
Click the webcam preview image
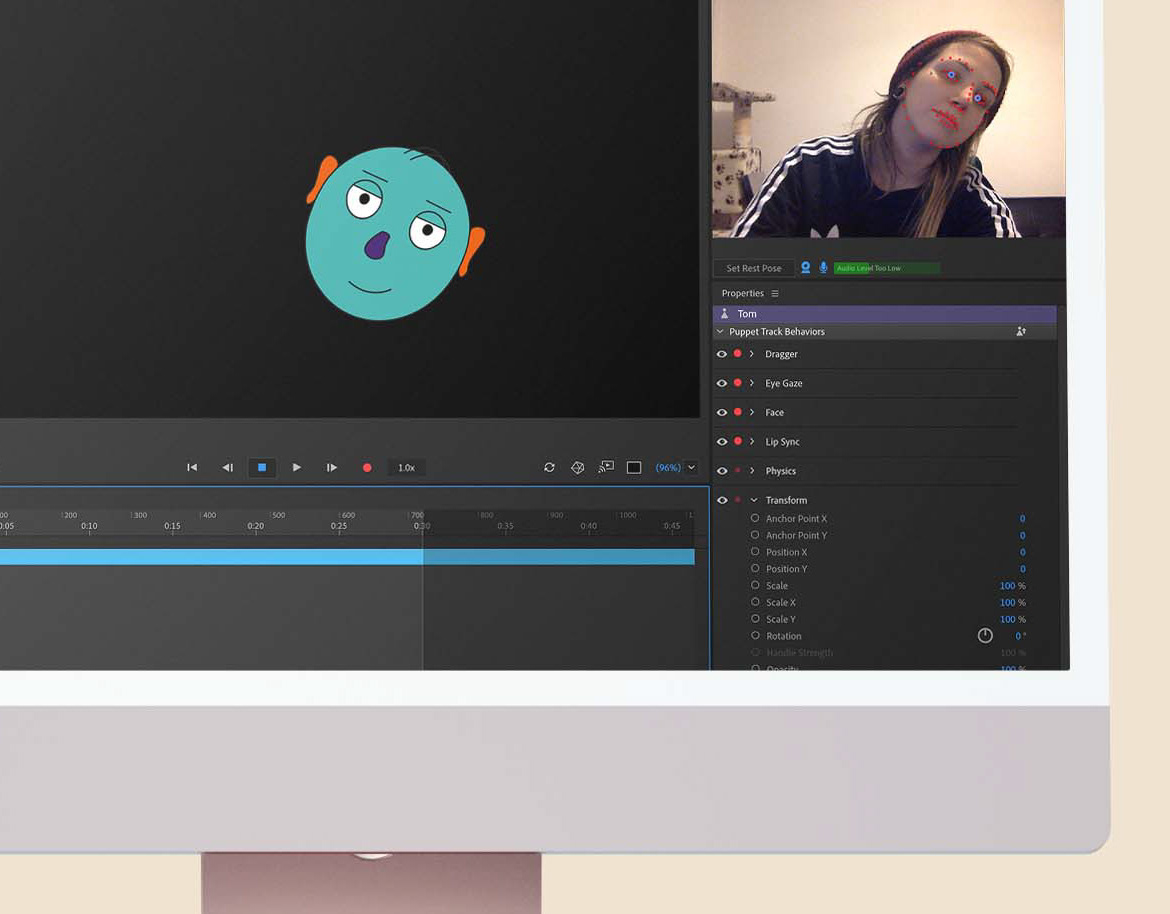coord(889,119)
